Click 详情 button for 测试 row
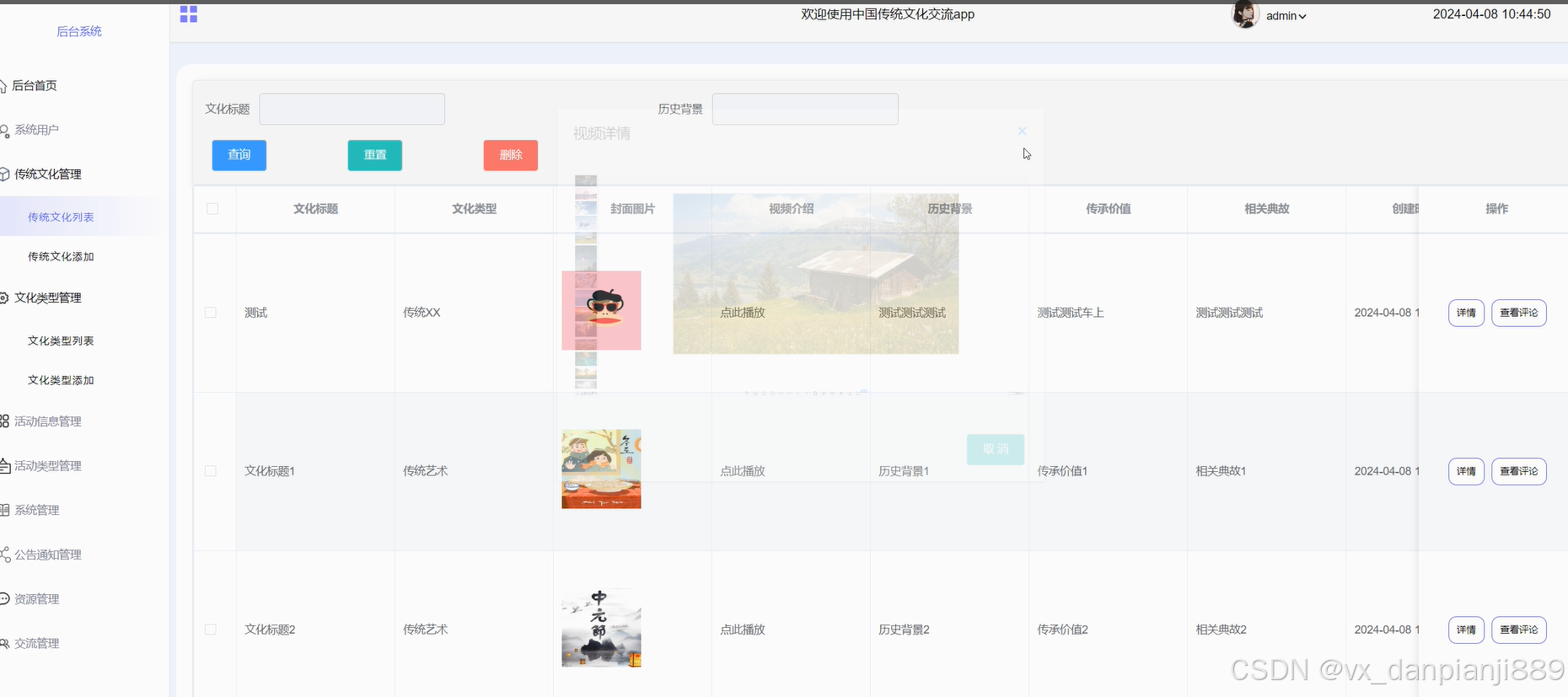The height and width of the screenshot is (697, 1568). coord(1466,313)
